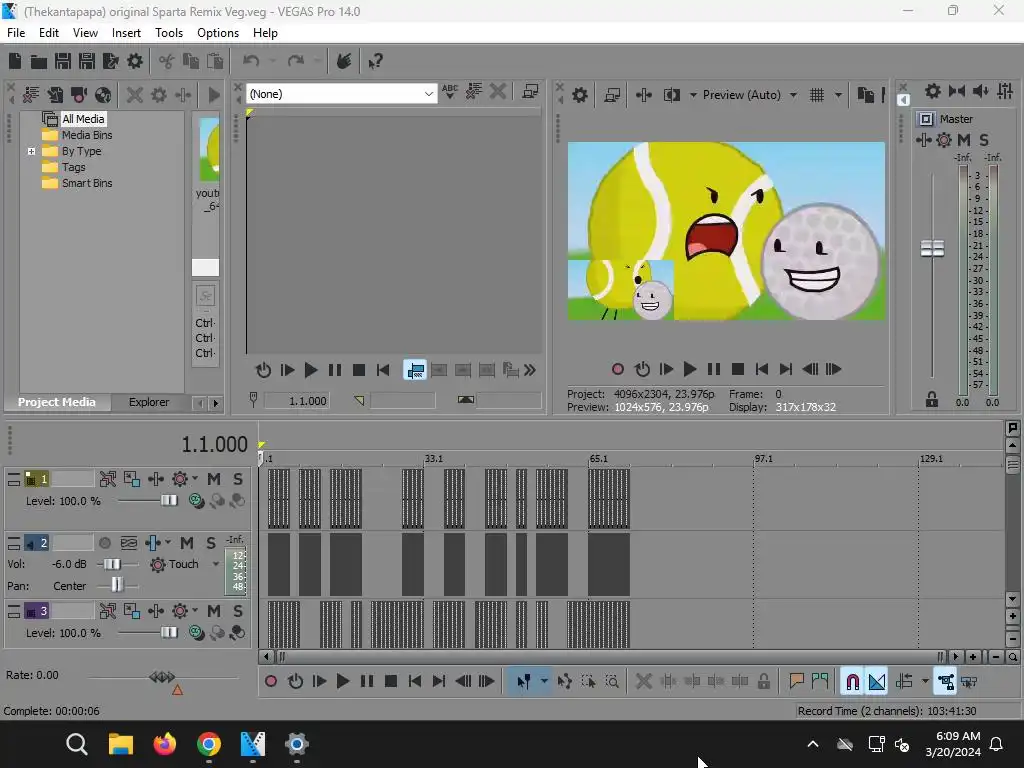Viewport: 1024px width, 768px height.
Task: Select All Media in tree
Action: [x=83, y=119]
